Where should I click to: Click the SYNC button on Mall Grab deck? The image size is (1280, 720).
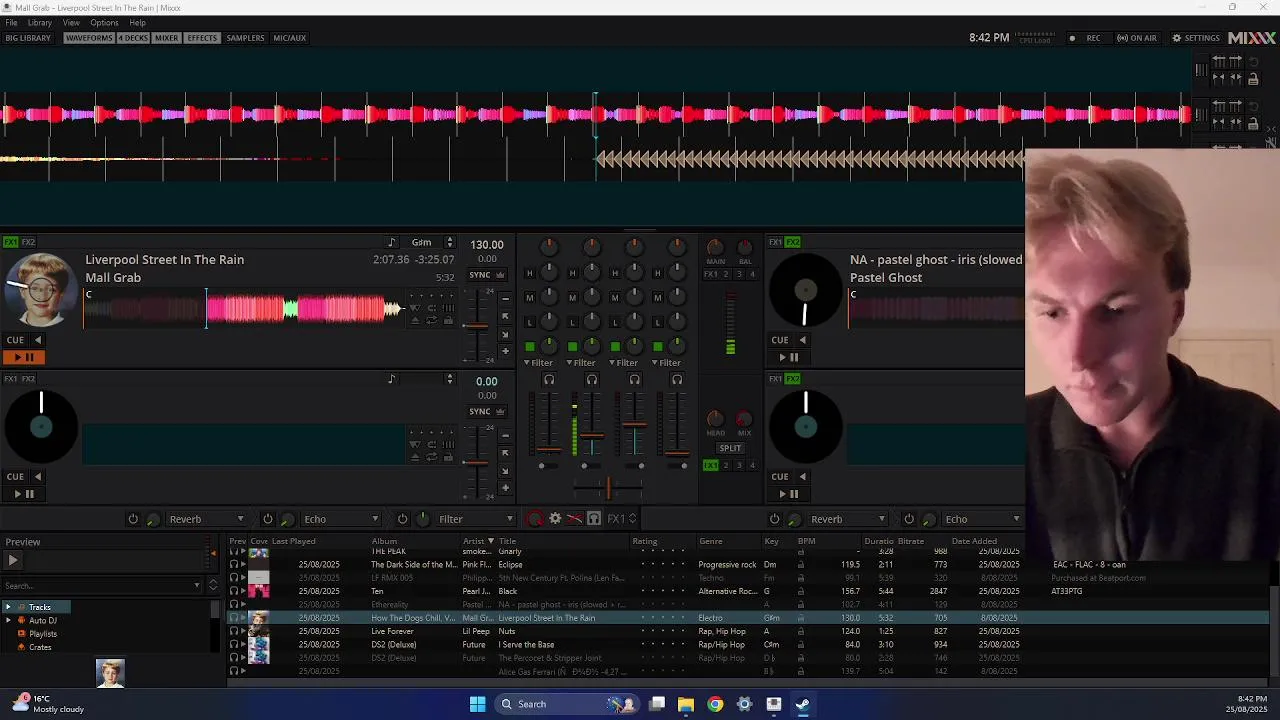[x=480, y=275]
